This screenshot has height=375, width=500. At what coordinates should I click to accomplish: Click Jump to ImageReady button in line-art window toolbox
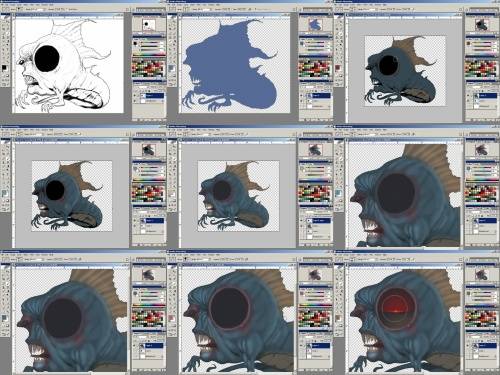(x=6, y=85)
